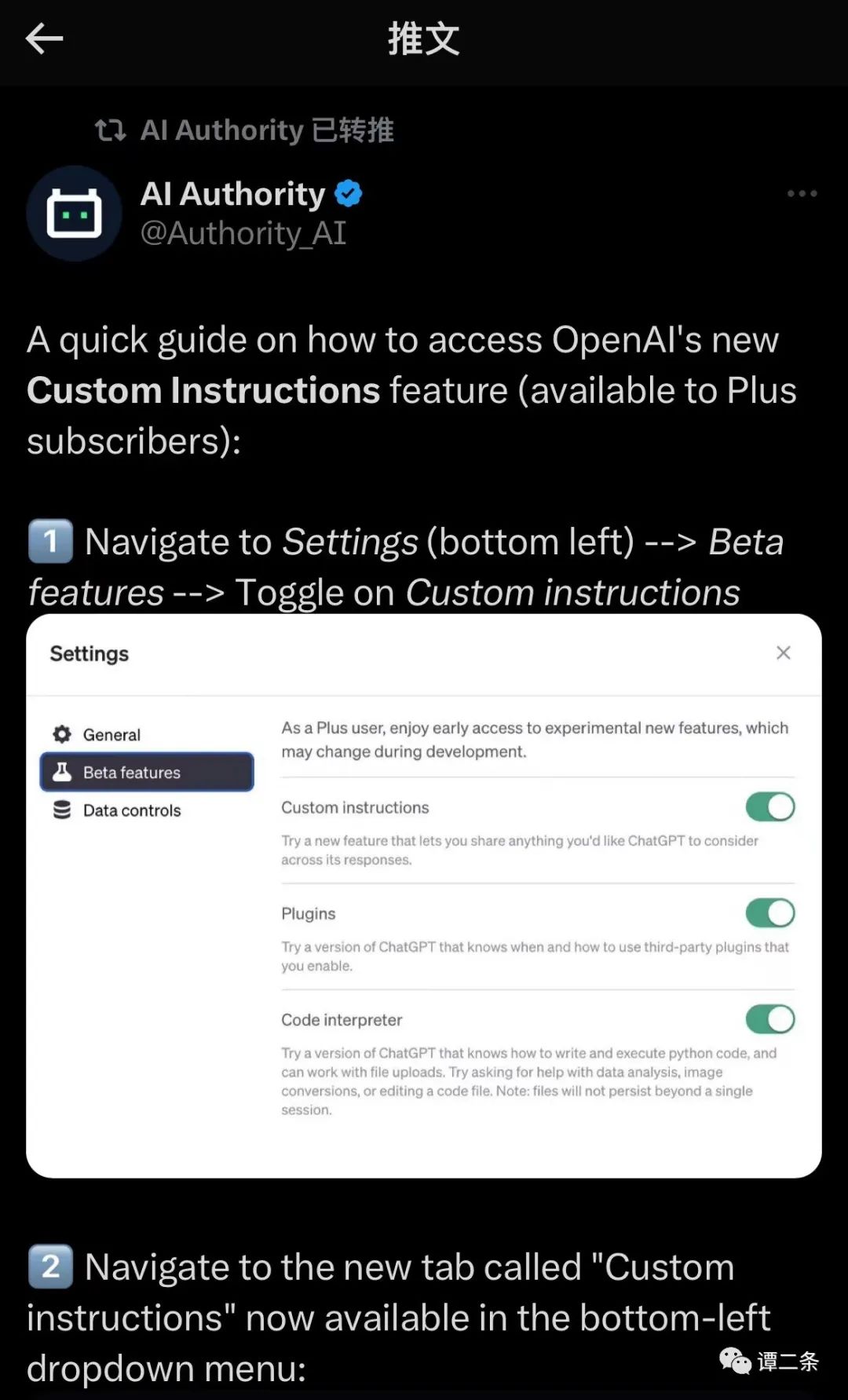The width and height of the screenshot is (848, 1400).
Task: Switch to the Data controls tab
Action: (132, 810)
